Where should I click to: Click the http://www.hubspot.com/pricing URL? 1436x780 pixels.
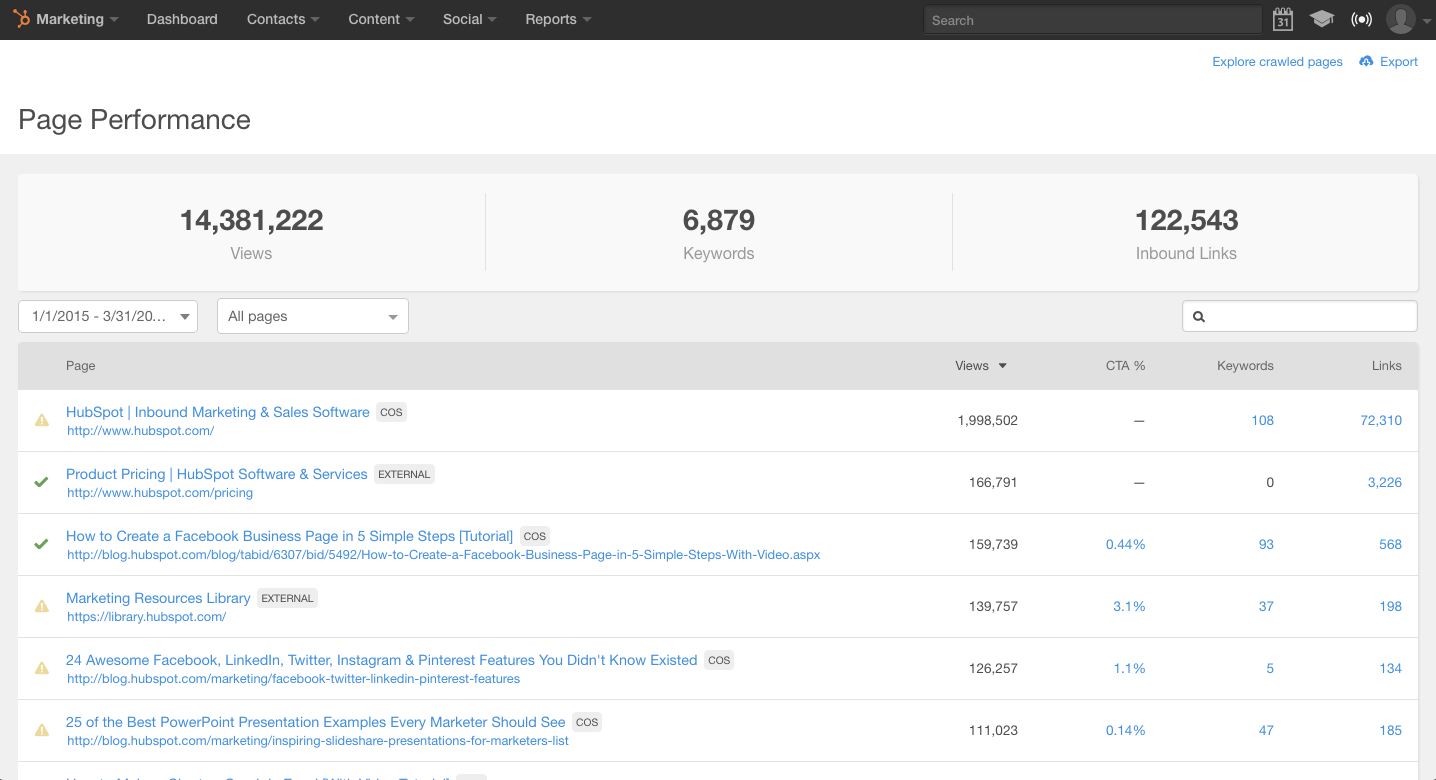(x=160, y=493)
